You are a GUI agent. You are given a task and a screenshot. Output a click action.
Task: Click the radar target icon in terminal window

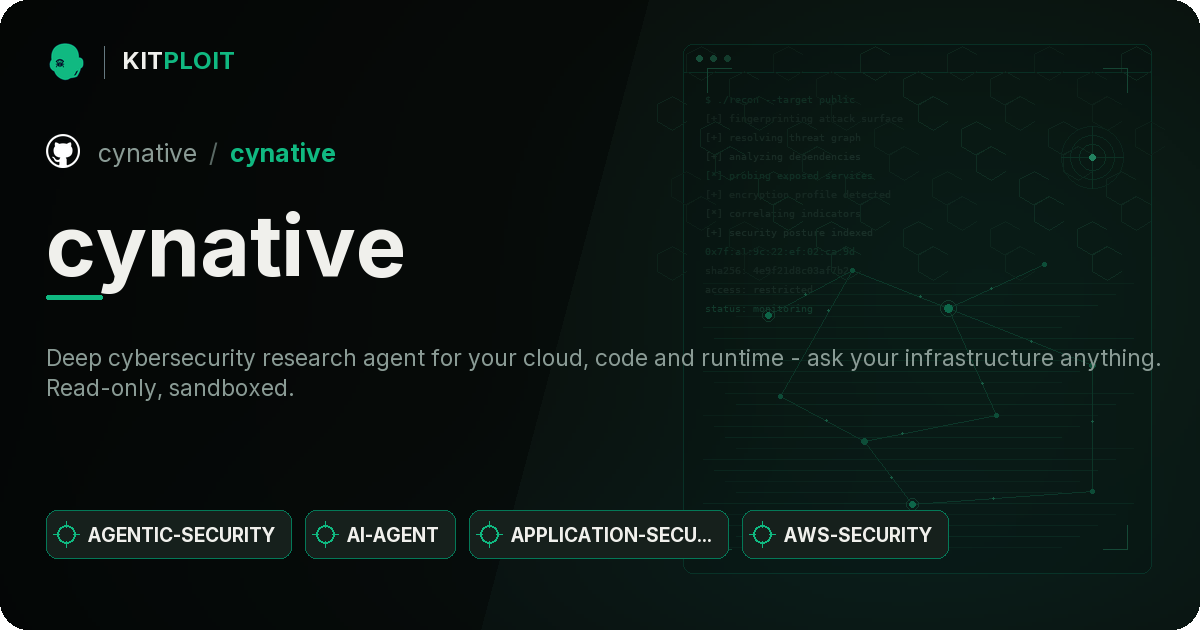1092,157
